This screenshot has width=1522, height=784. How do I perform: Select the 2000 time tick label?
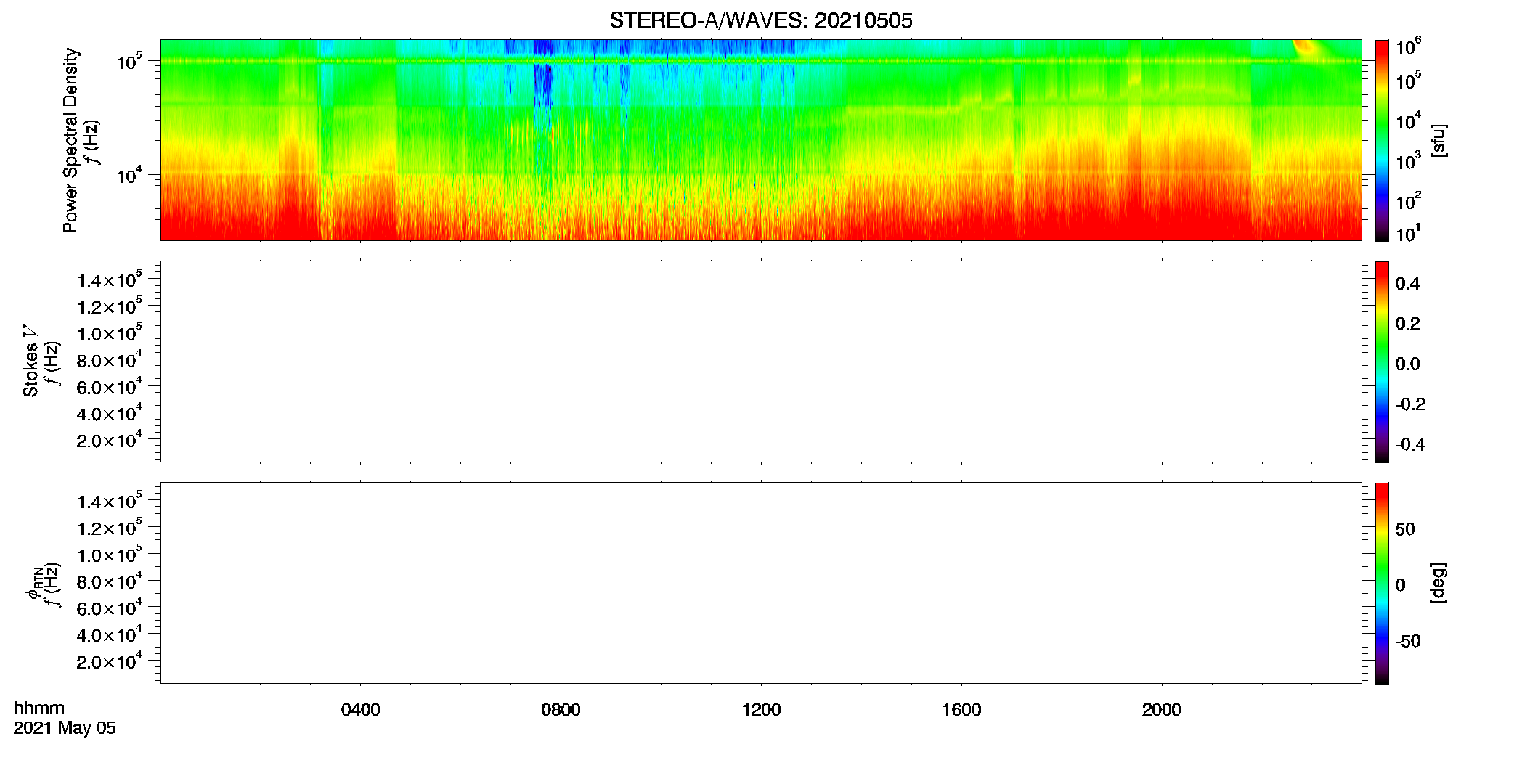1162,710
